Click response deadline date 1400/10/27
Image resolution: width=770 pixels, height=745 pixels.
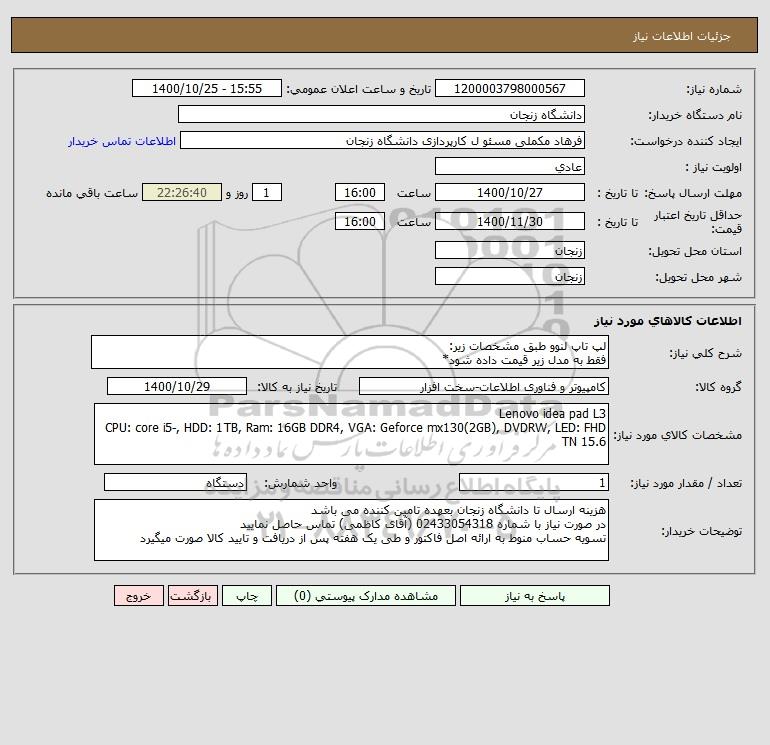click(510, 193)
